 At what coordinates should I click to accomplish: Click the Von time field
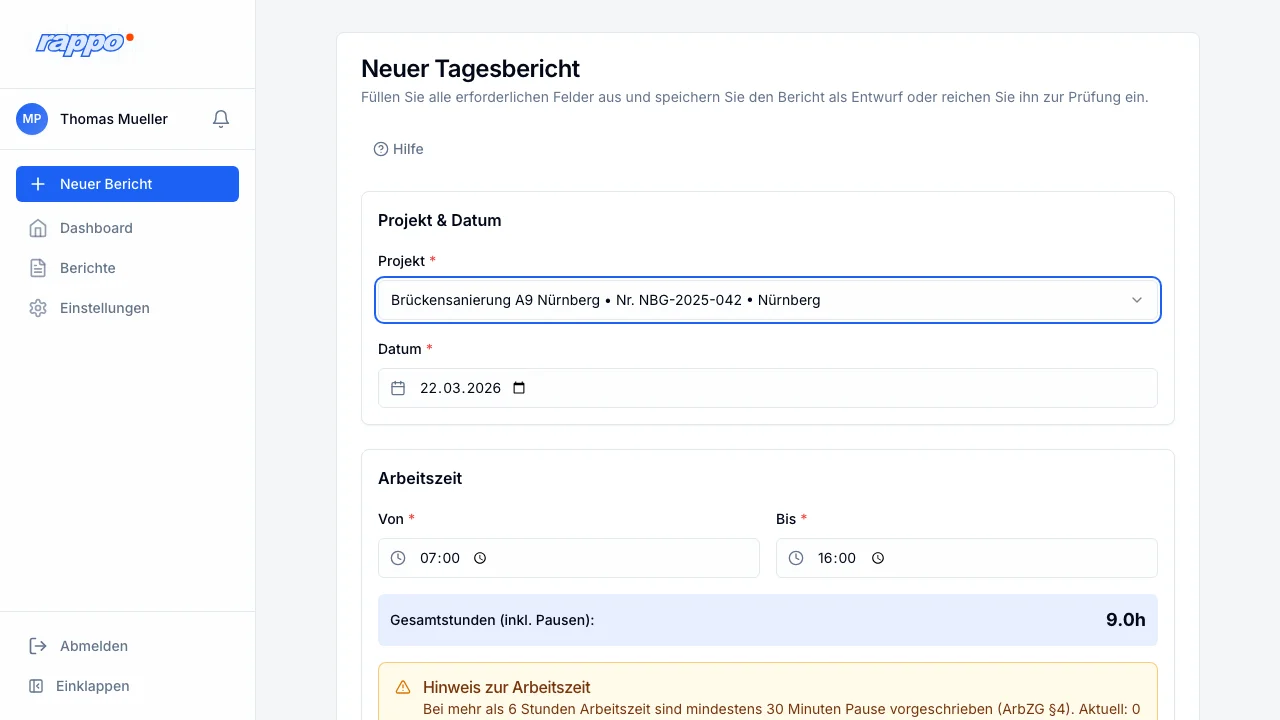[569, 558]
